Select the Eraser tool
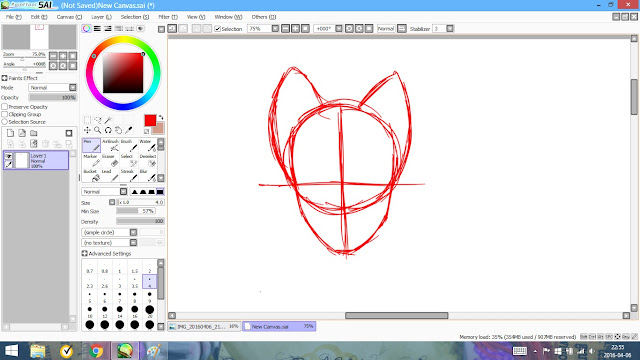Image resolution: width=640 pixels, height=360 pixels. pos(110,160)
